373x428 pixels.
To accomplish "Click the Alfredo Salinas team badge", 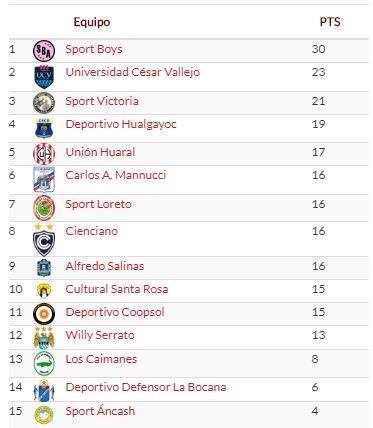I will pos(44,268).
